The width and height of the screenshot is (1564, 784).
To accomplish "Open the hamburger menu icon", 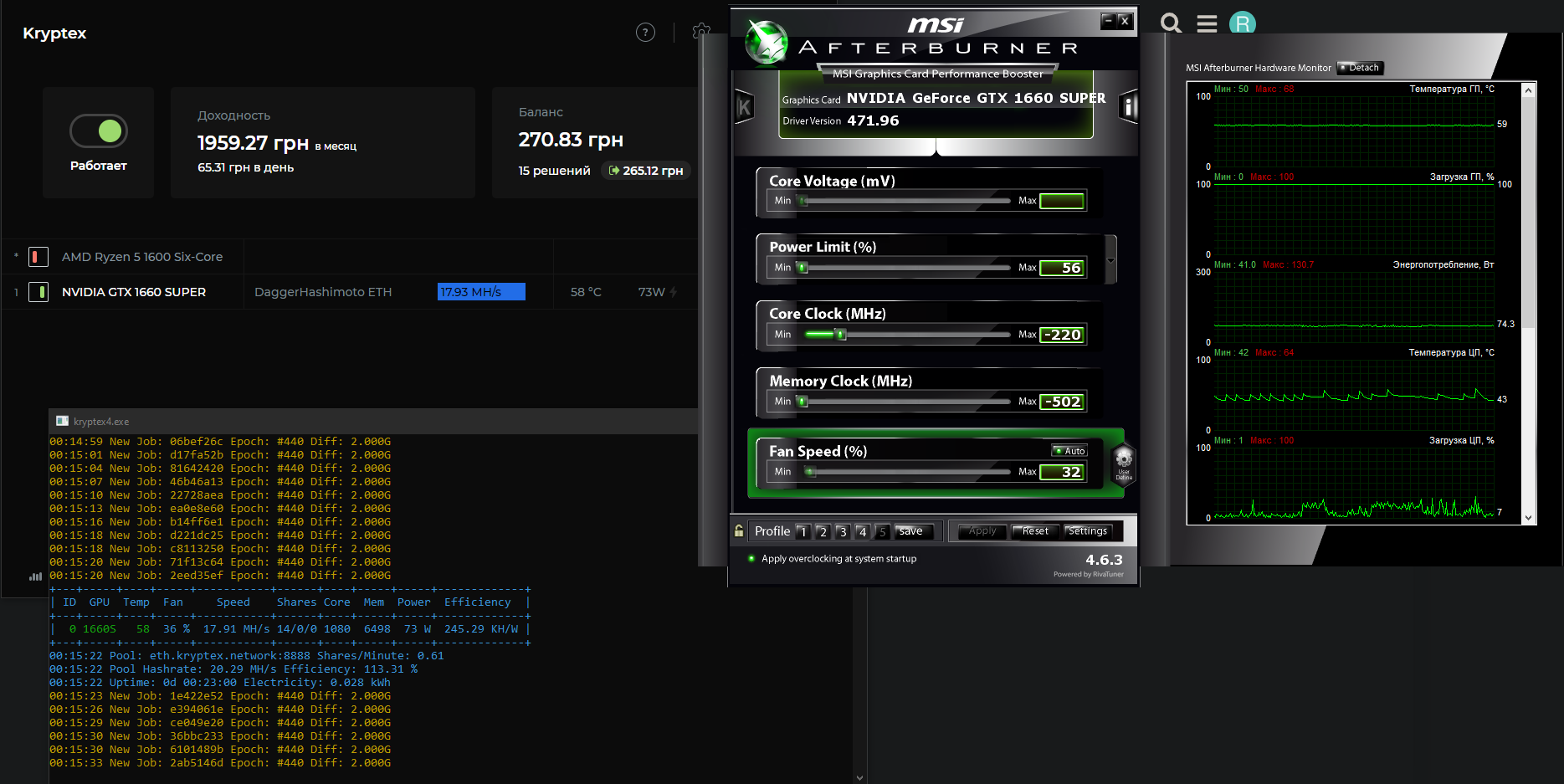I will pos(1207,23).
